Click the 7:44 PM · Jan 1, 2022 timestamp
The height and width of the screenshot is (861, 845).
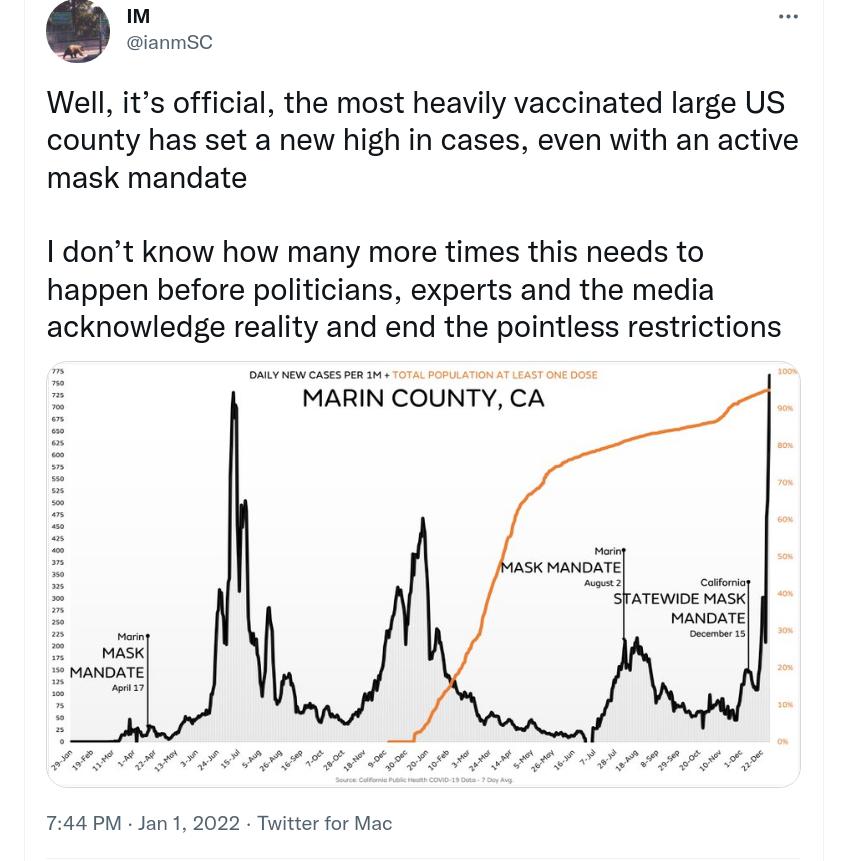(143, 823)
